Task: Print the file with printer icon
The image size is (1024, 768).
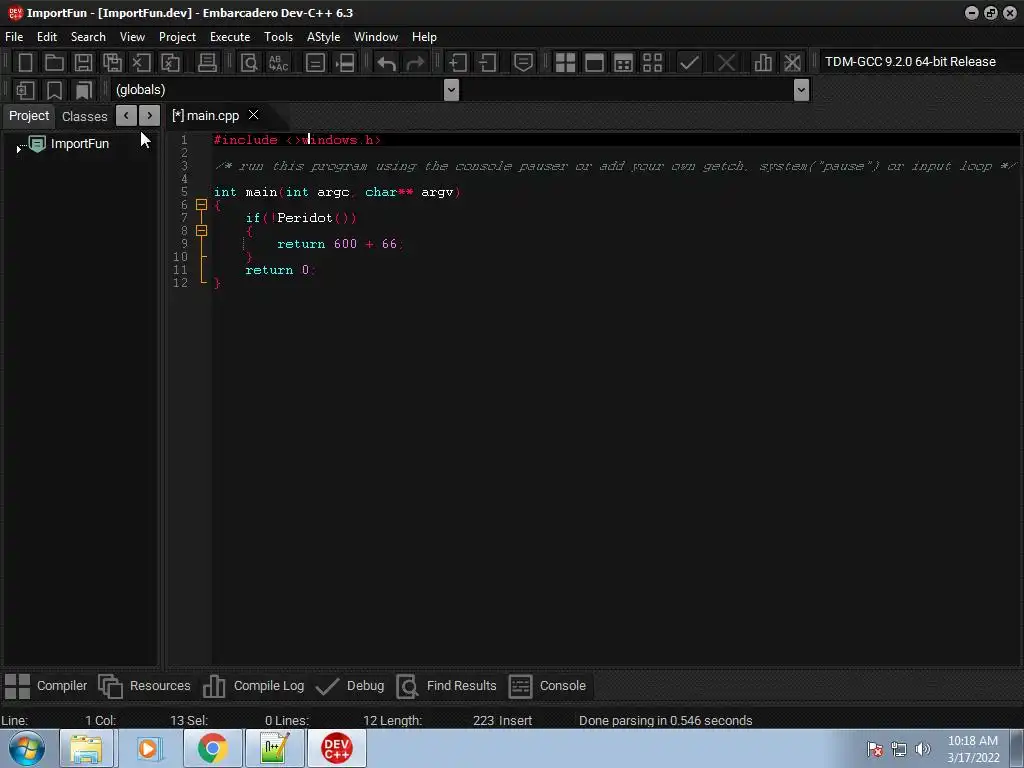Action: (207, 63)
